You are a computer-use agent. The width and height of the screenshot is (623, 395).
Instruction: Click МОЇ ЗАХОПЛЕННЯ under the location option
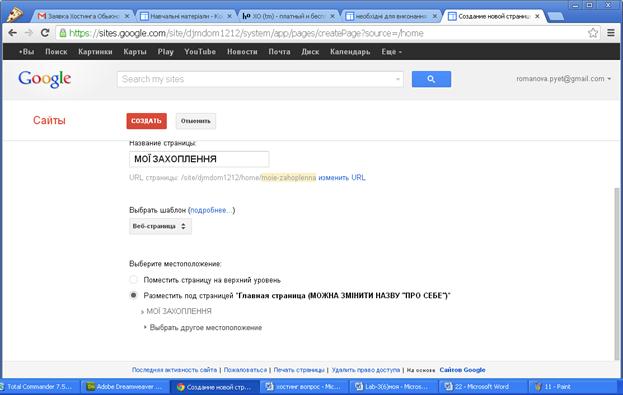click(x=179, y=311)
